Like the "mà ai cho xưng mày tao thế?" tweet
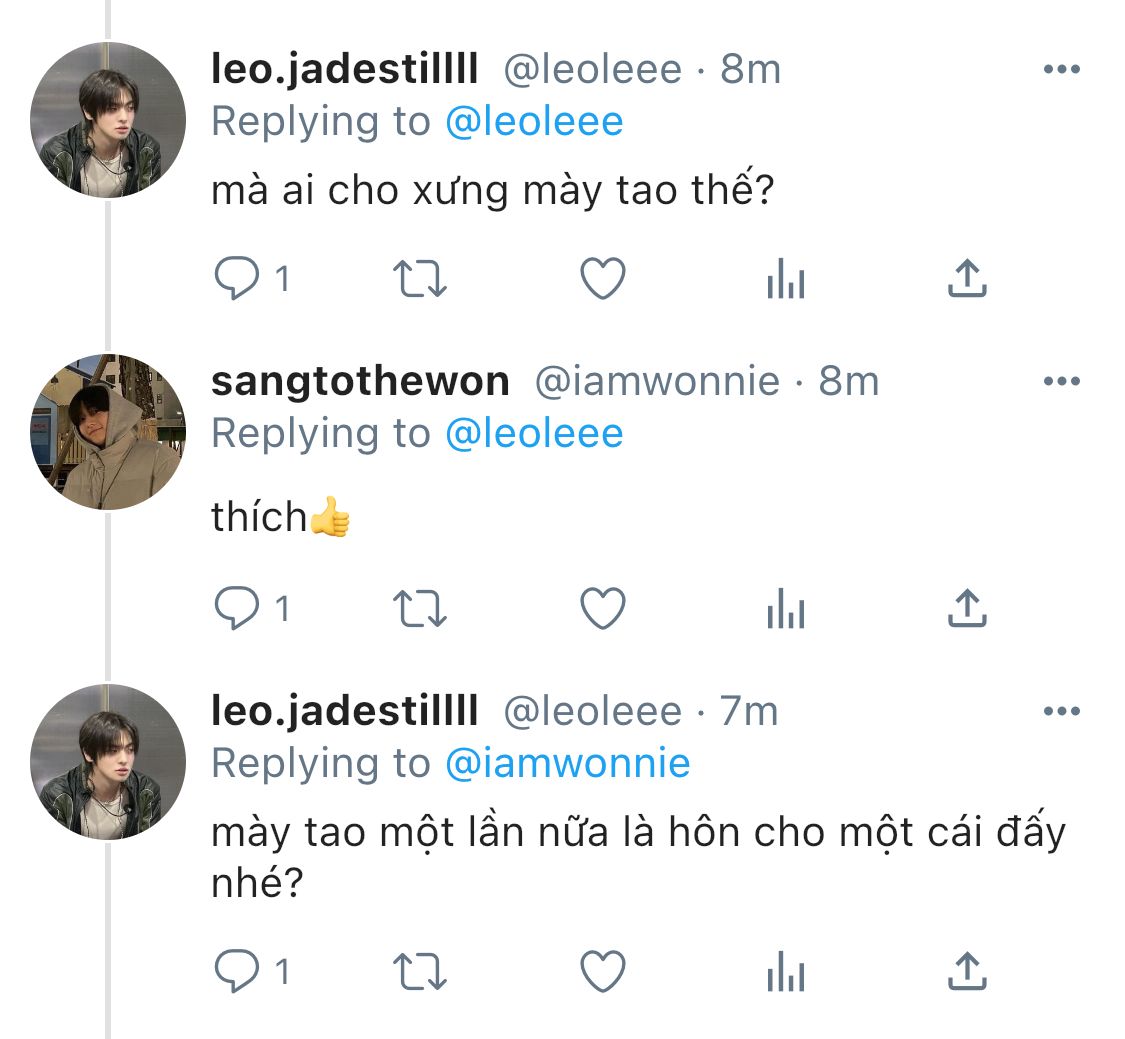 tap(603, 279)
